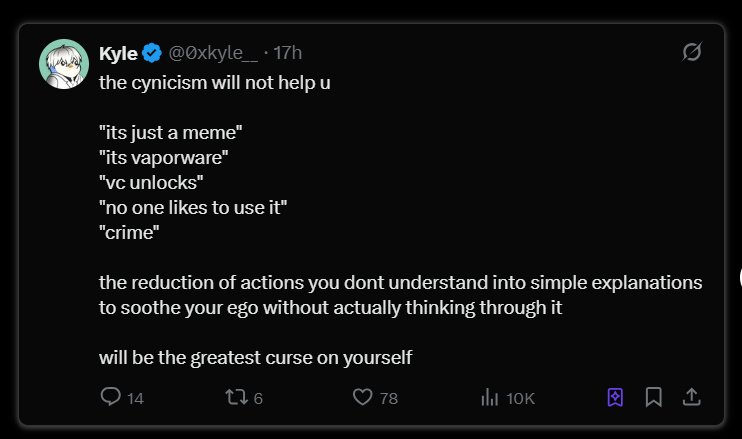Click the purple starred bookmark icon

(615, 397)
